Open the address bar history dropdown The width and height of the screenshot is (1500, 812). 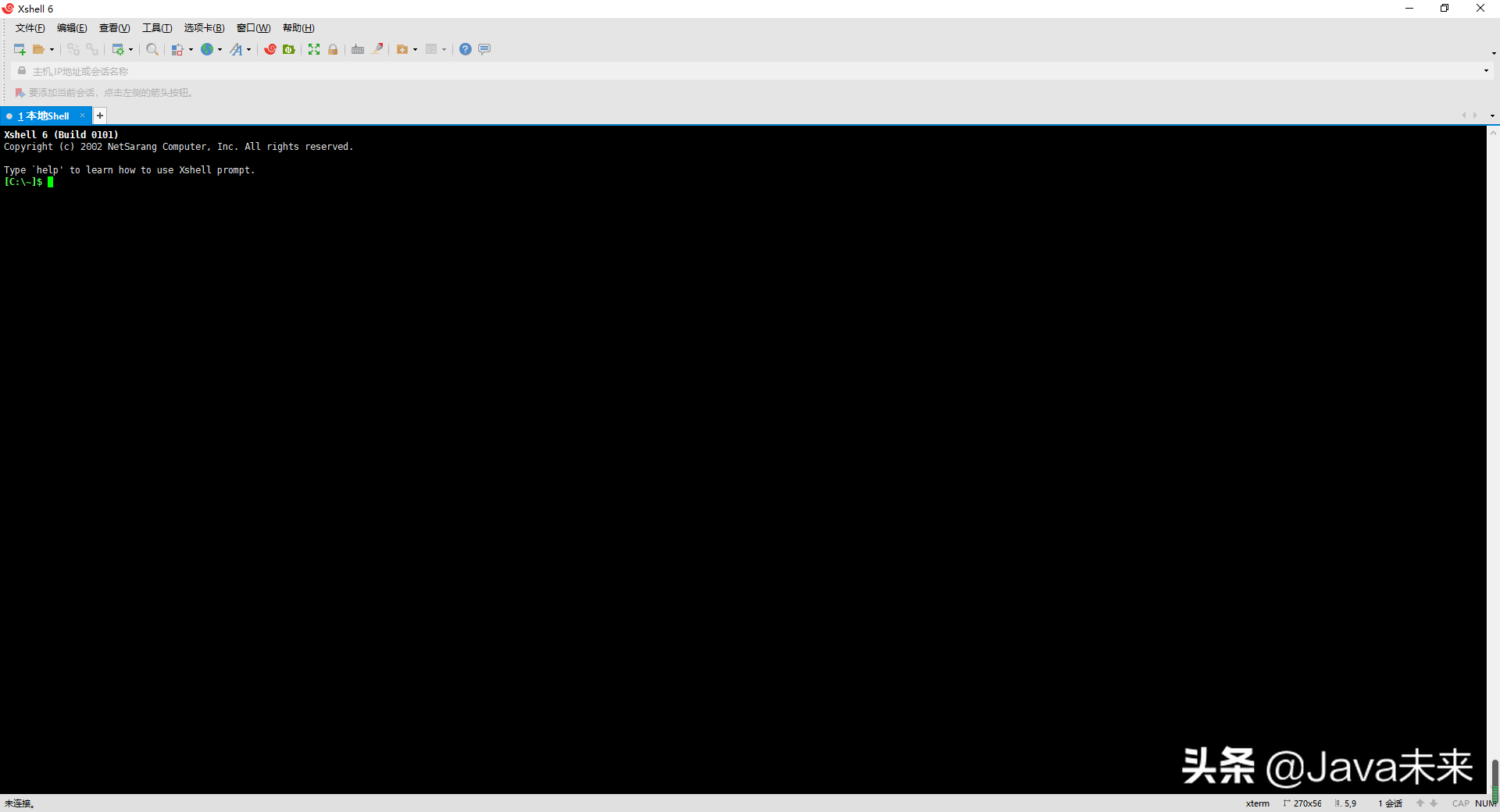point(1486,71)
